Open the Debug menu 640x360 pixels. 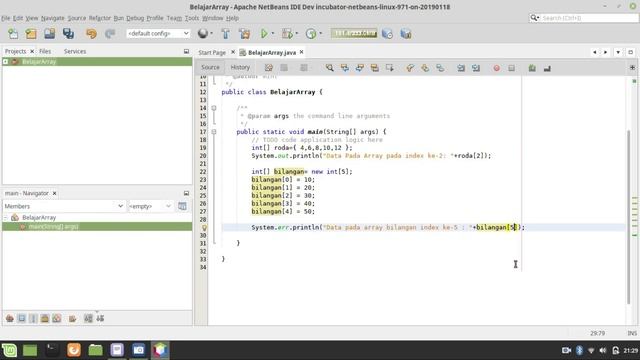(135, 18)
